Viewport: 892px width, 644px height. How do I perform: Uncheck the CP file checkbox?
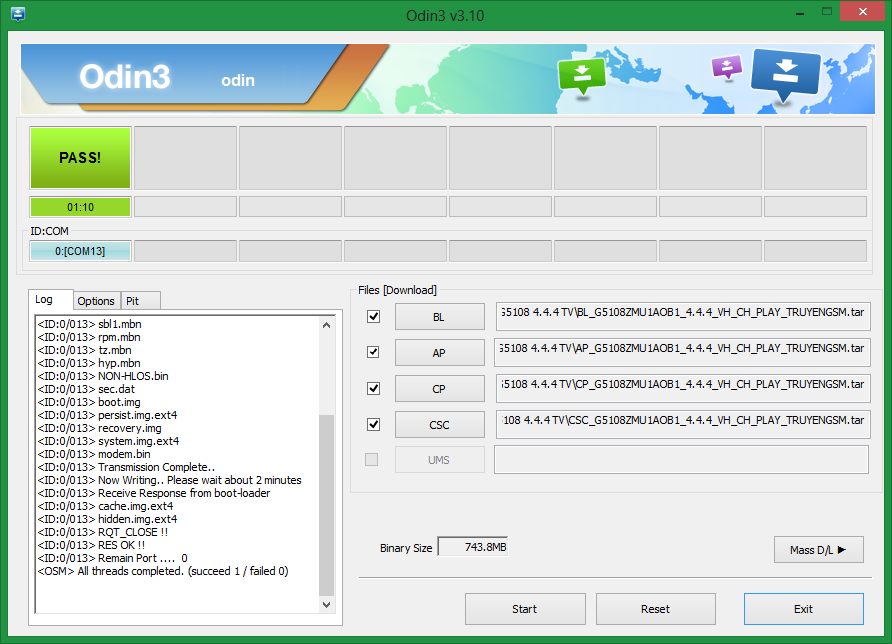pos(373,389)
